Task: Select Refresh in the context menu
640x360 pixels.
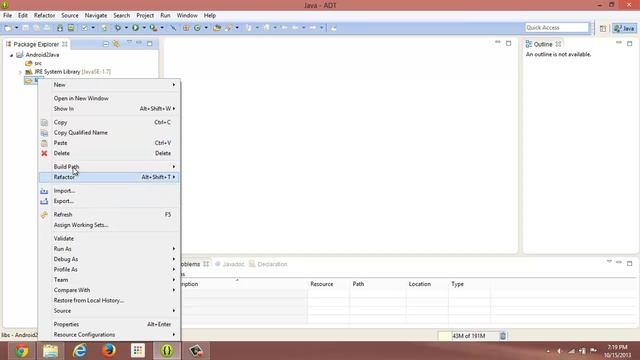Action: [109, 214]
